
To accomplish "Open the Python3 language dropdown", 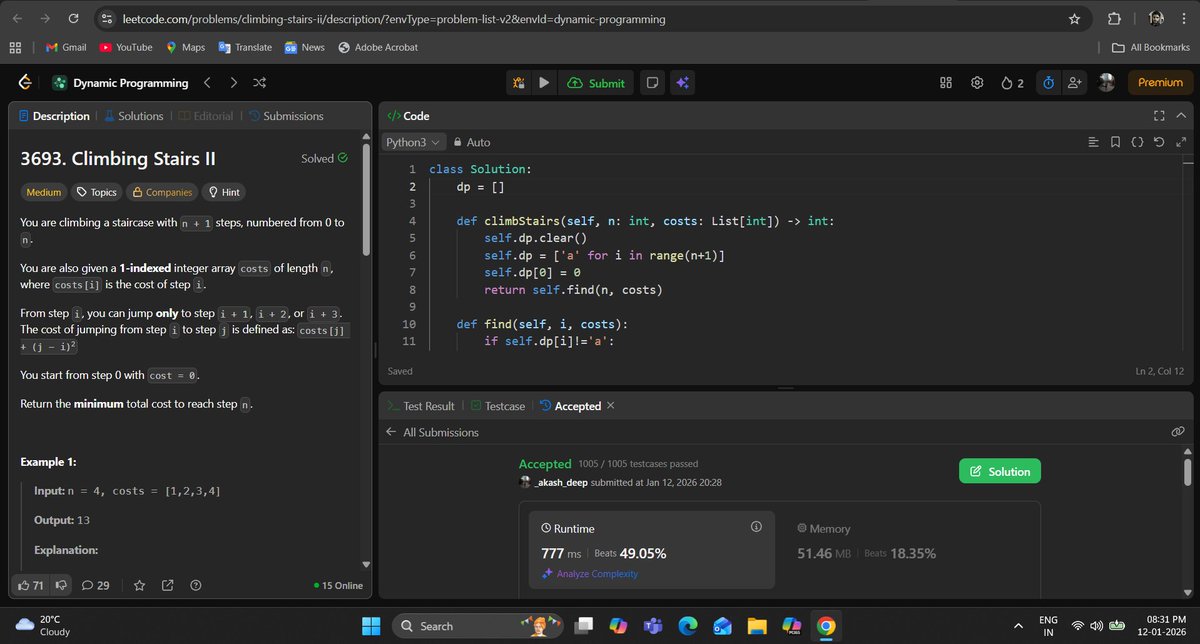I will 412,143.
